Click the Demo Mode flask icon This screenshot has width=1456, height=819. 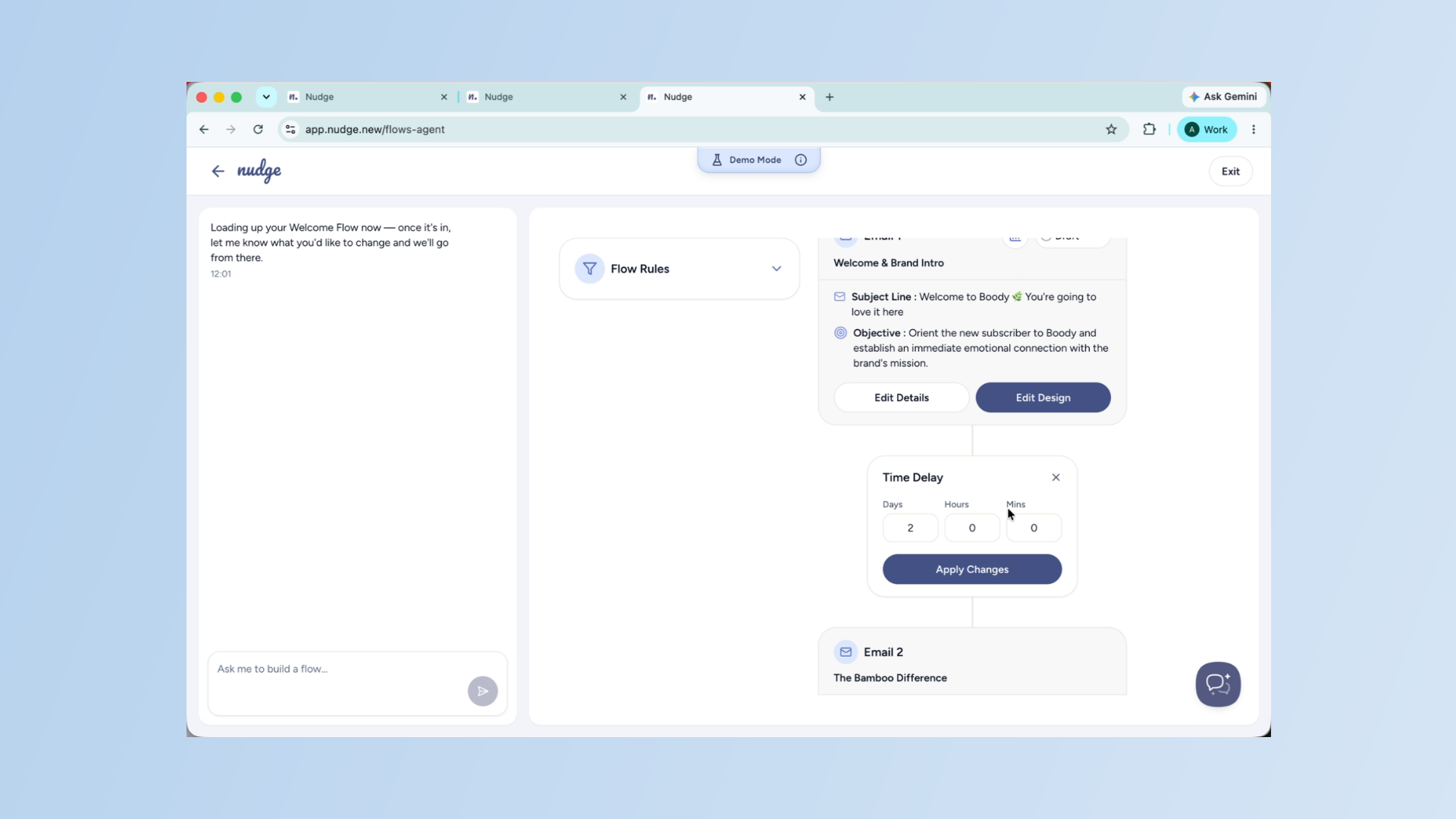pos(717,160)
